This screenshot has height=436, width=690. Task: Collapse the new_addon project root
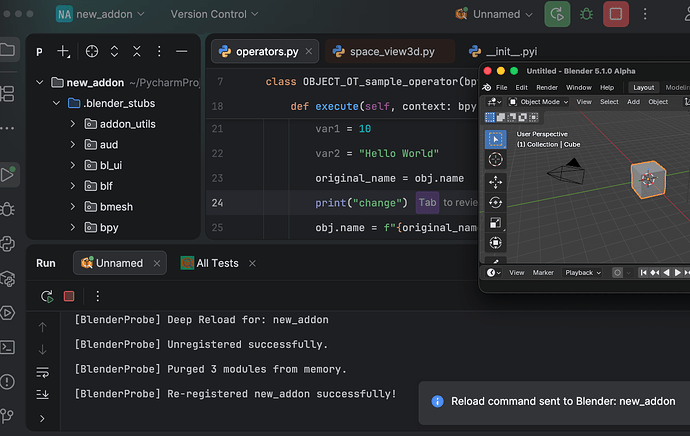coord(40,82)
